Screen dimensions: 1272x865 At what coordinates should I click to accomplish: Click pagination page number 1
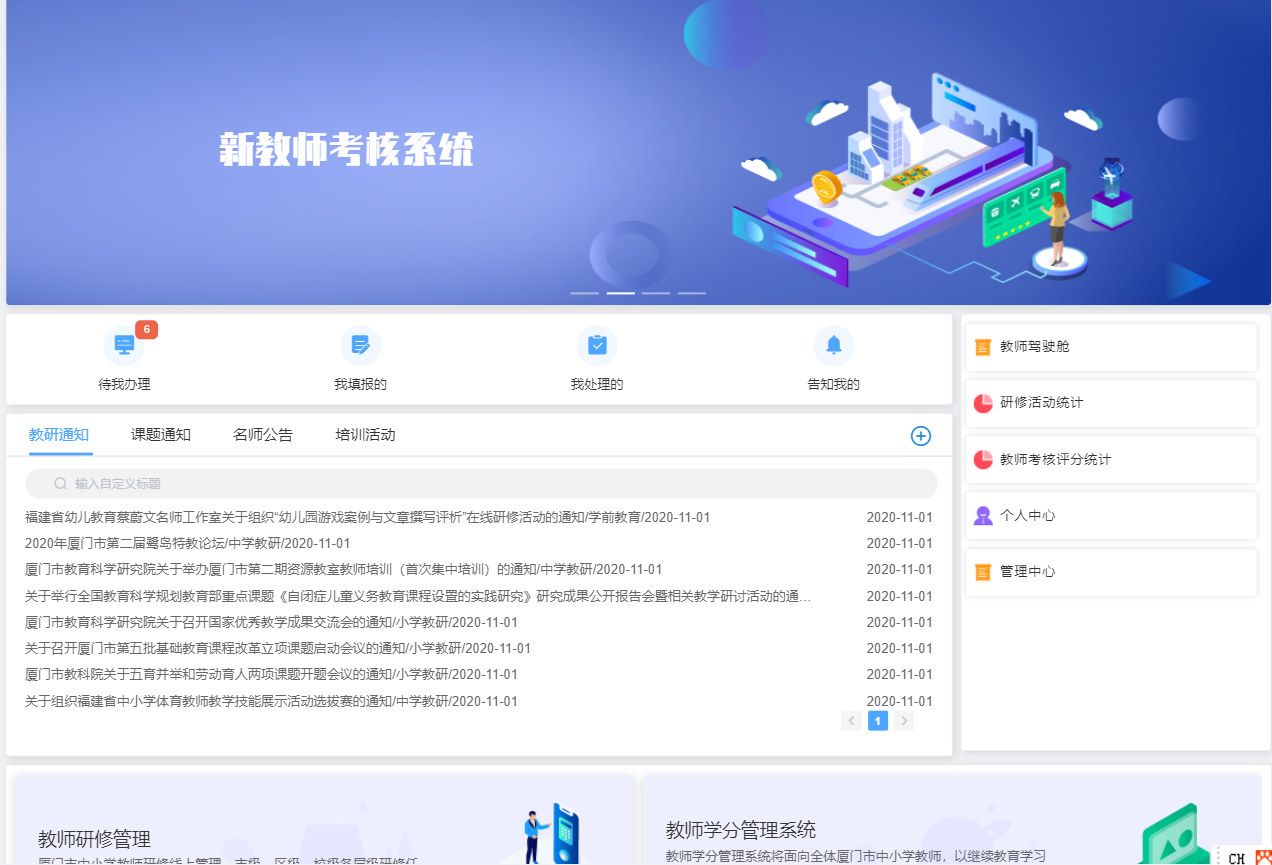coord(877,720)
